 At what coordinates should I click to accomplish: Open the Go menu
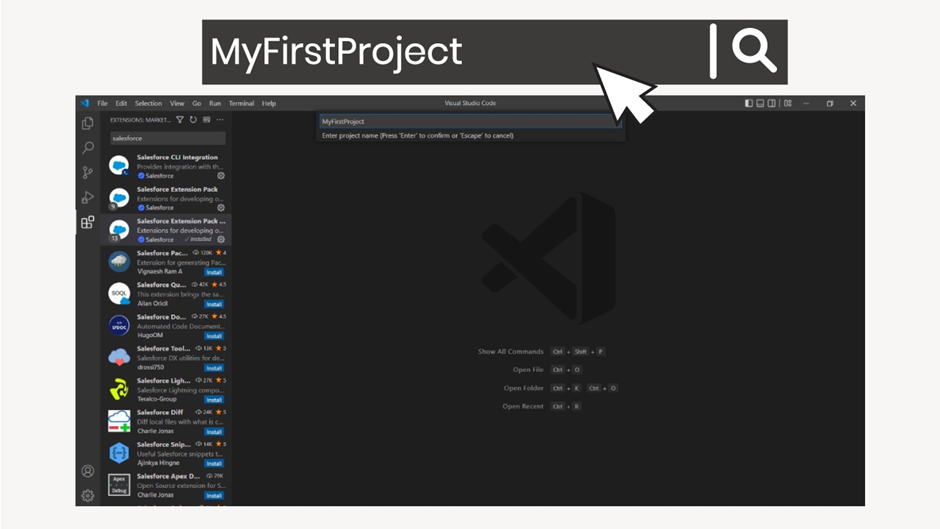(197, 103)
